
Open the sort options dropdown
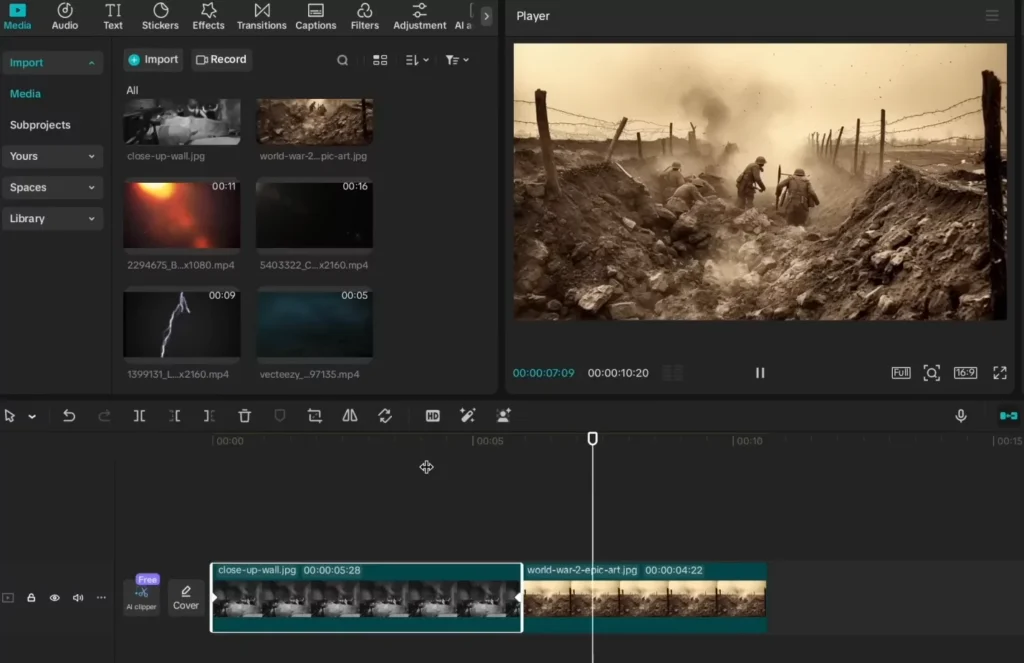pyautogui.click(x=417, y=60)
